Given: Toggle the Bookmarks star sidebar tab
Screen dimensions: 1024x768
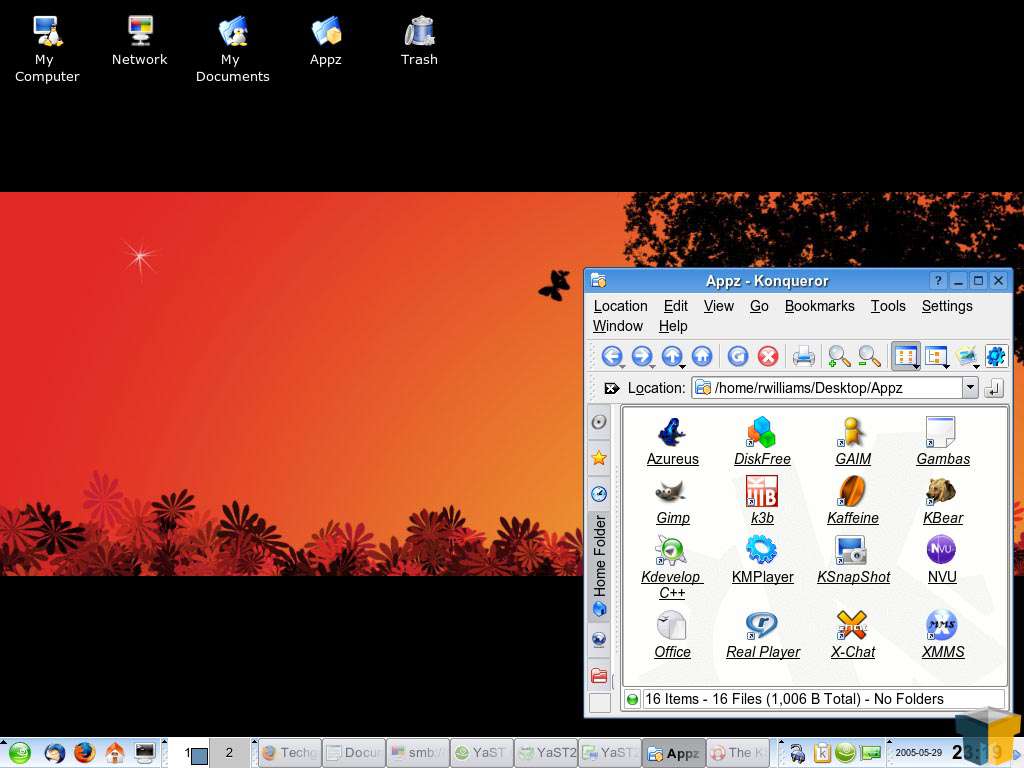Looking at the screenshot, I should (x=599, y=458).
